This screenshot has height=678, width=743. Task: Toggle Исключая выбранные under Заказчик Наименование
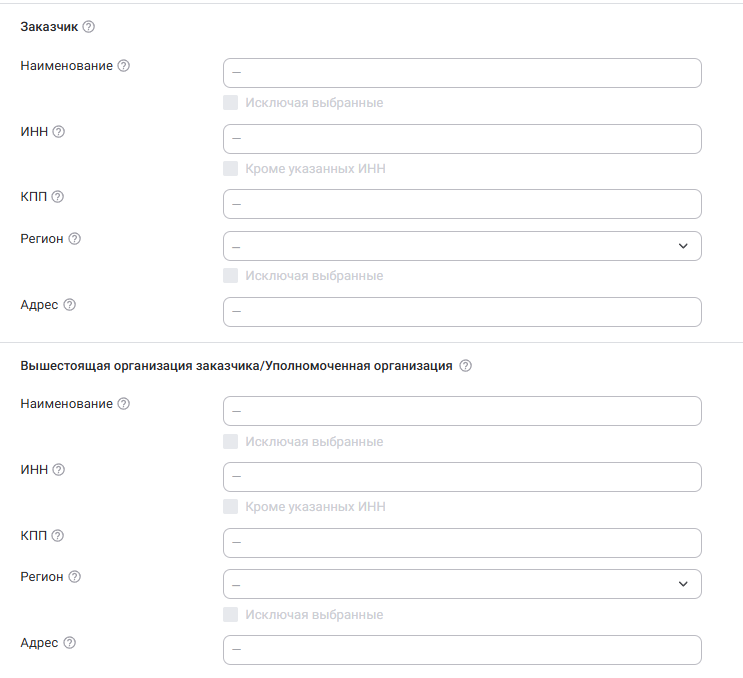pyautogui.click(x=231, y=103)
